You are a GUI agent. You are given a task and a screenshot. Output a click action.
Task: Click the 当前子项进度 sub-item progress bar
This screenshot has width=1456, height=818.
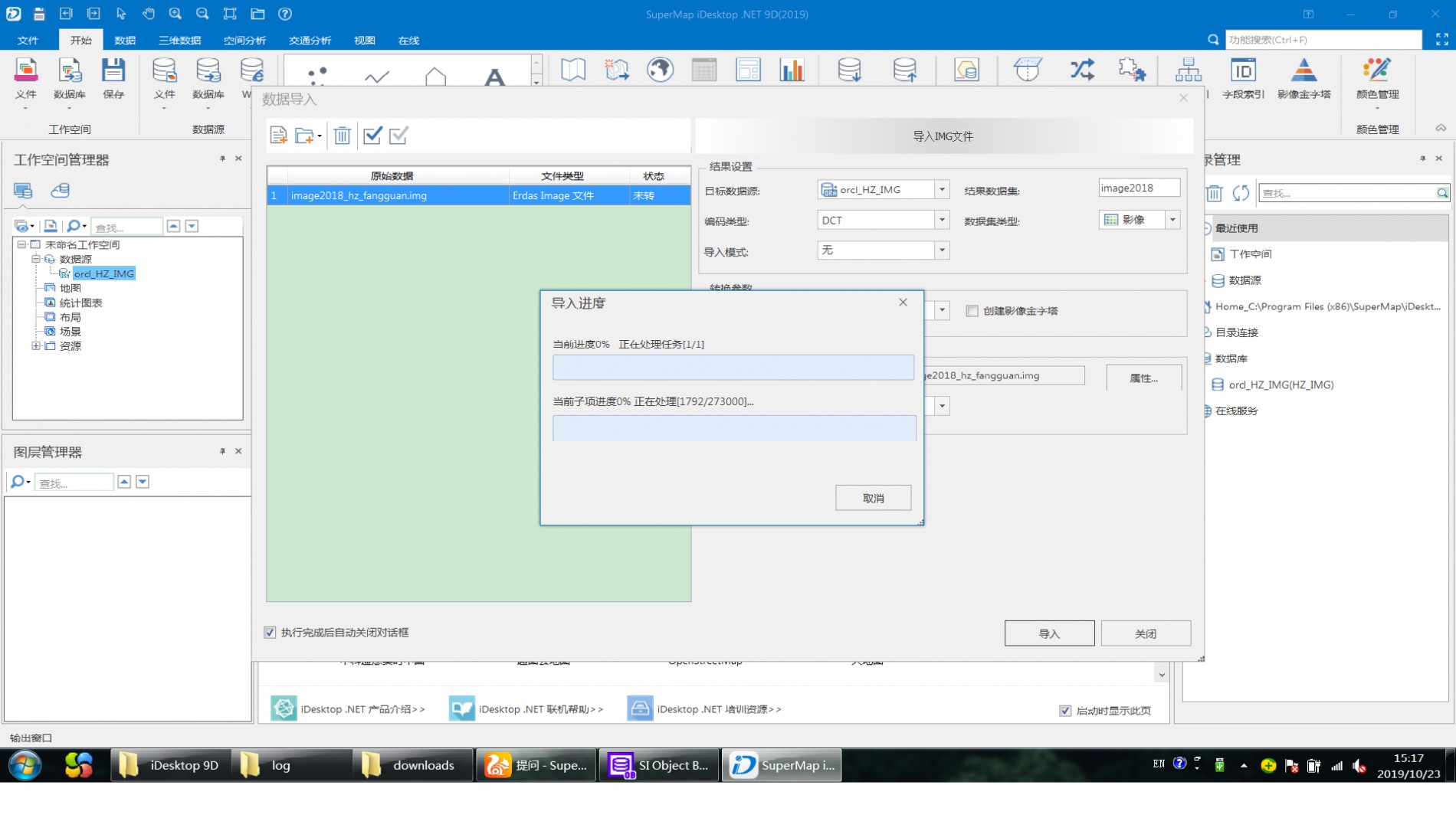pyautogui.click(x=734, y=427)
